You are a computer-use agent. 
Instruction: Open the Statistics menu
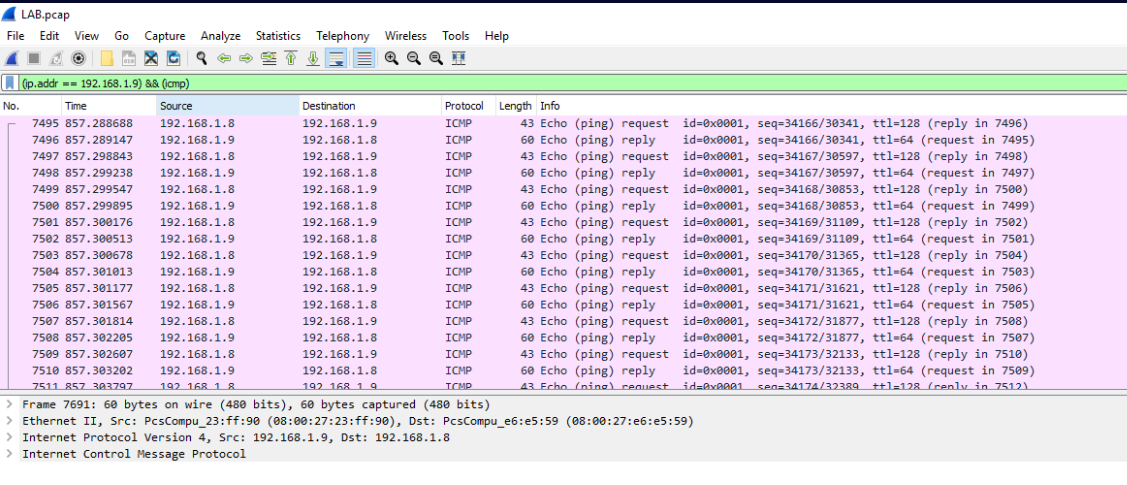click(277, 36)
